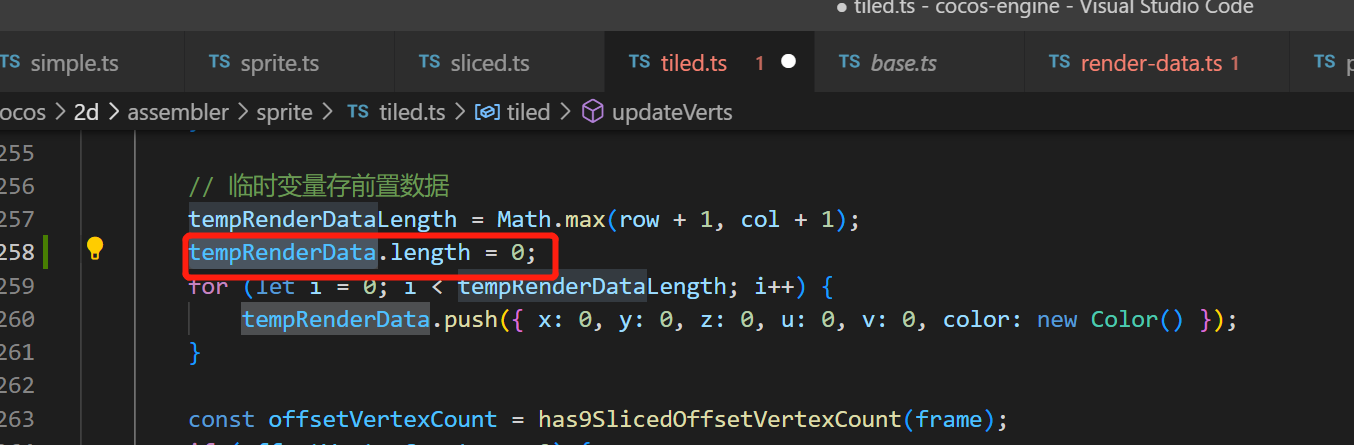Click the TS icon on base.ts tab
Image resolution: width=1354 pixels, height=445 pixels.
850,62
